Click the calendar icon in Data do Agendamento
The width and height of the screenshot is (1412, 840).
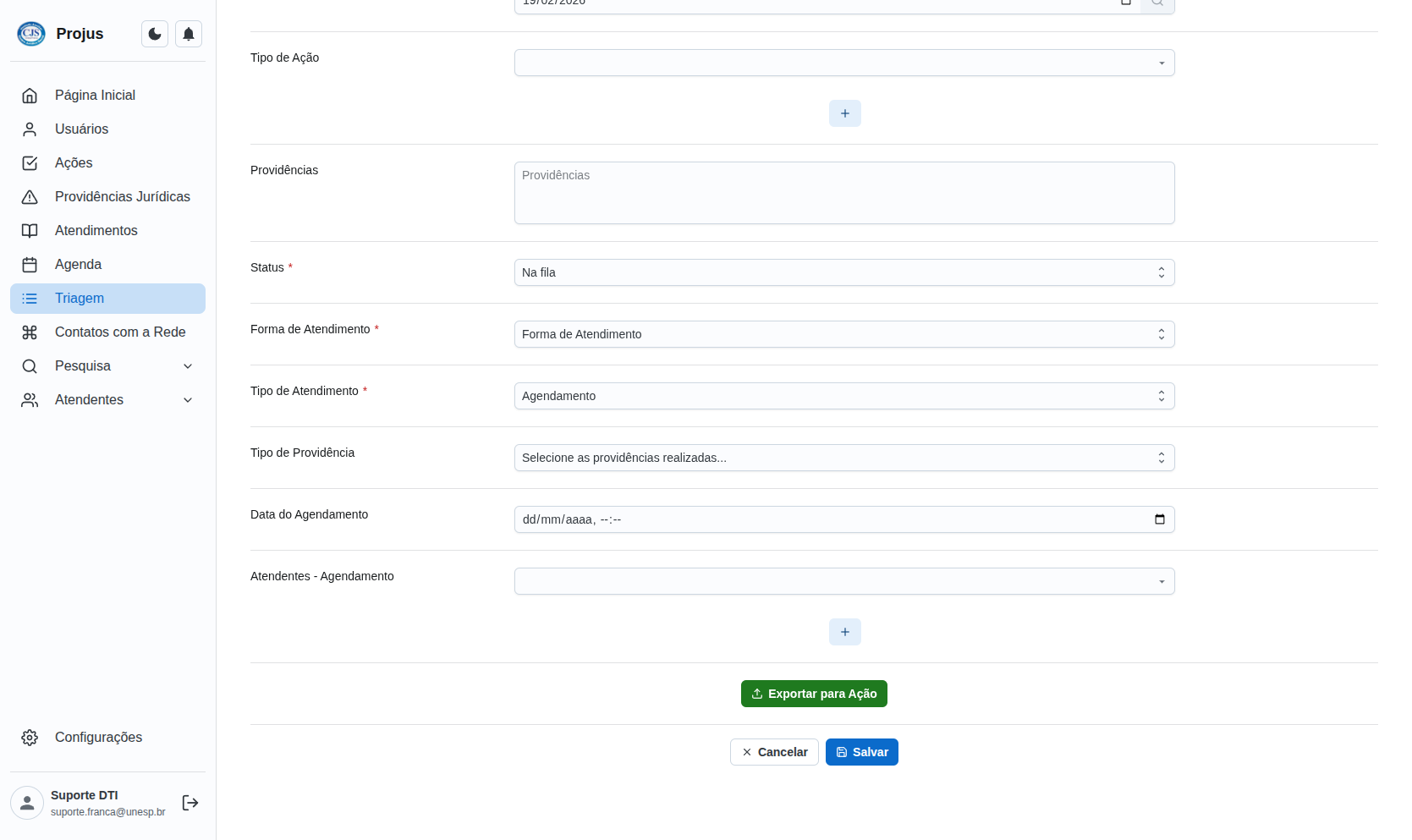click(x=1159, y=519)
